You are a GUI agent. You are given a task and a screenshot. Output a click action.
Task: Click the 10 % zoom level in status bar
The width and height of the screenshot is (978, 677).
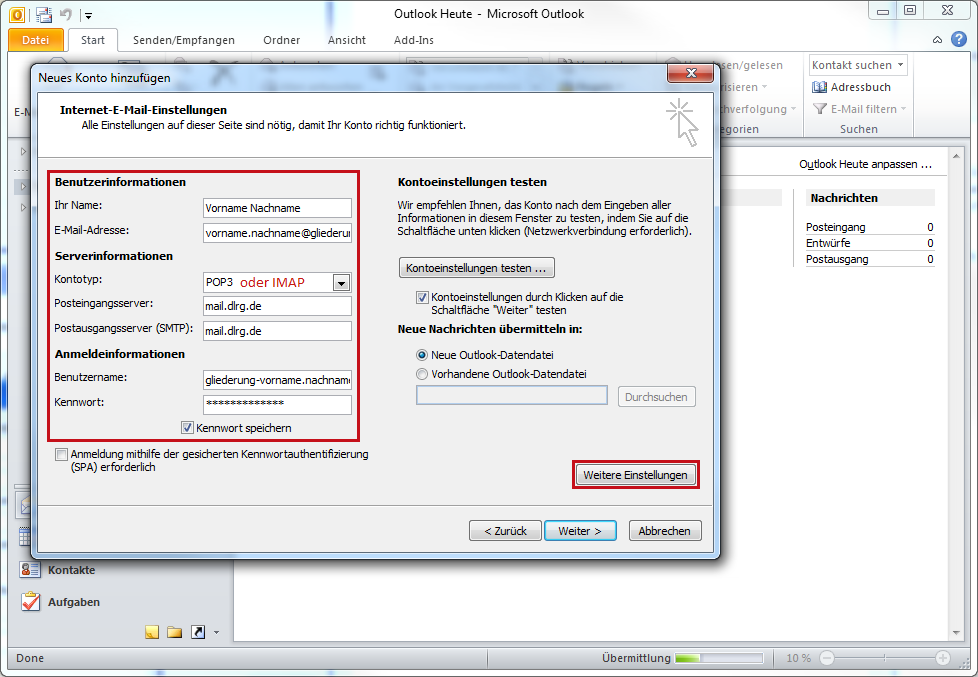click(x=798, y=658)
